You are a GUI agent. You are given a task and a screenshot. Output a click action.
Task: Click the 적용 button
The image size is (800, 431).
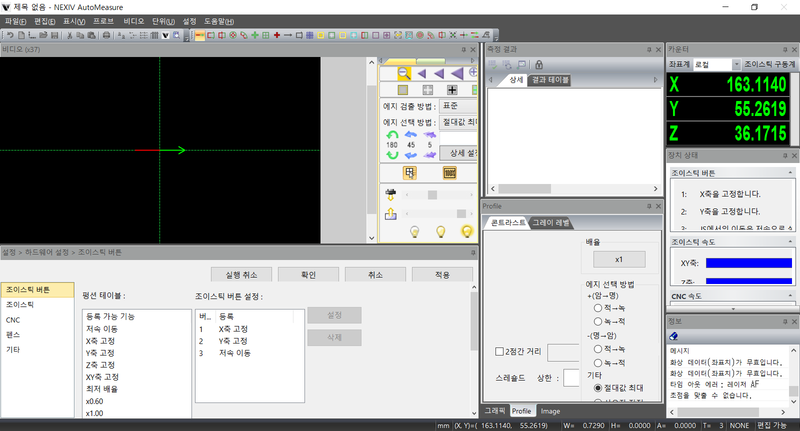click(442, 274)
